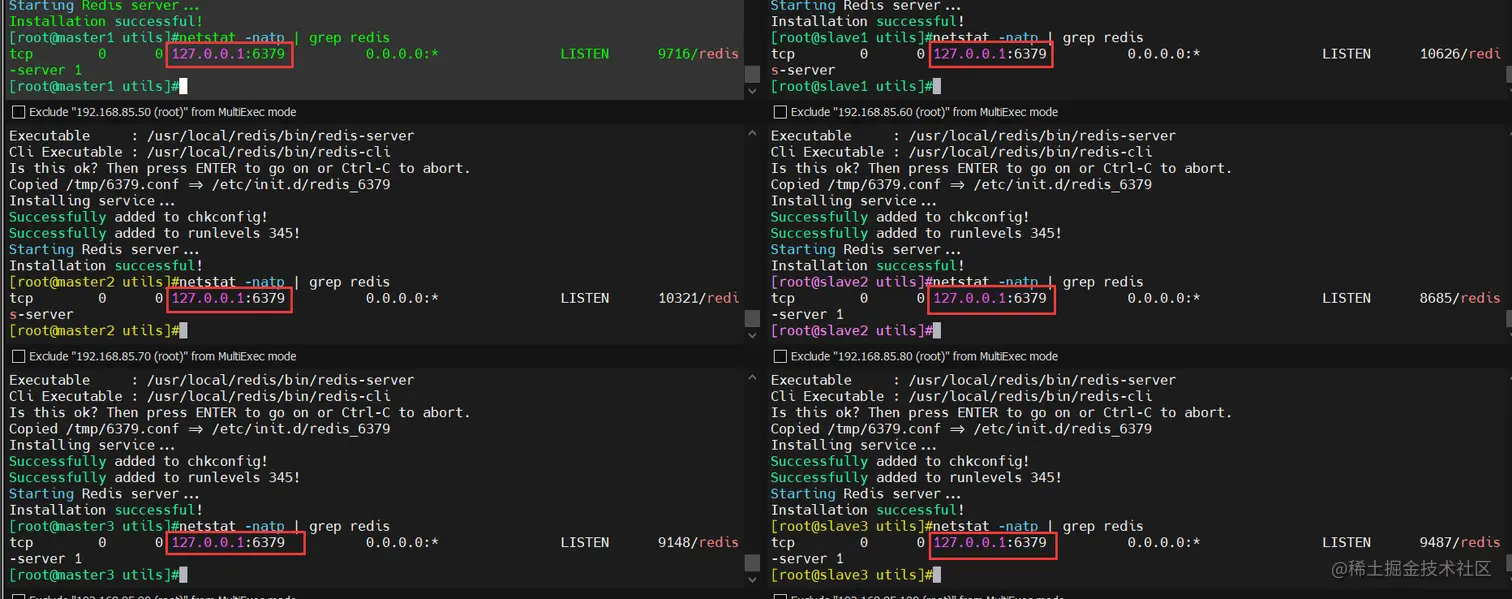This screenshot has width=1512, height=599.
Task: Click 'Successfully added to runlevels 345!' in slave2 terminal
Action: pos(917,233)
